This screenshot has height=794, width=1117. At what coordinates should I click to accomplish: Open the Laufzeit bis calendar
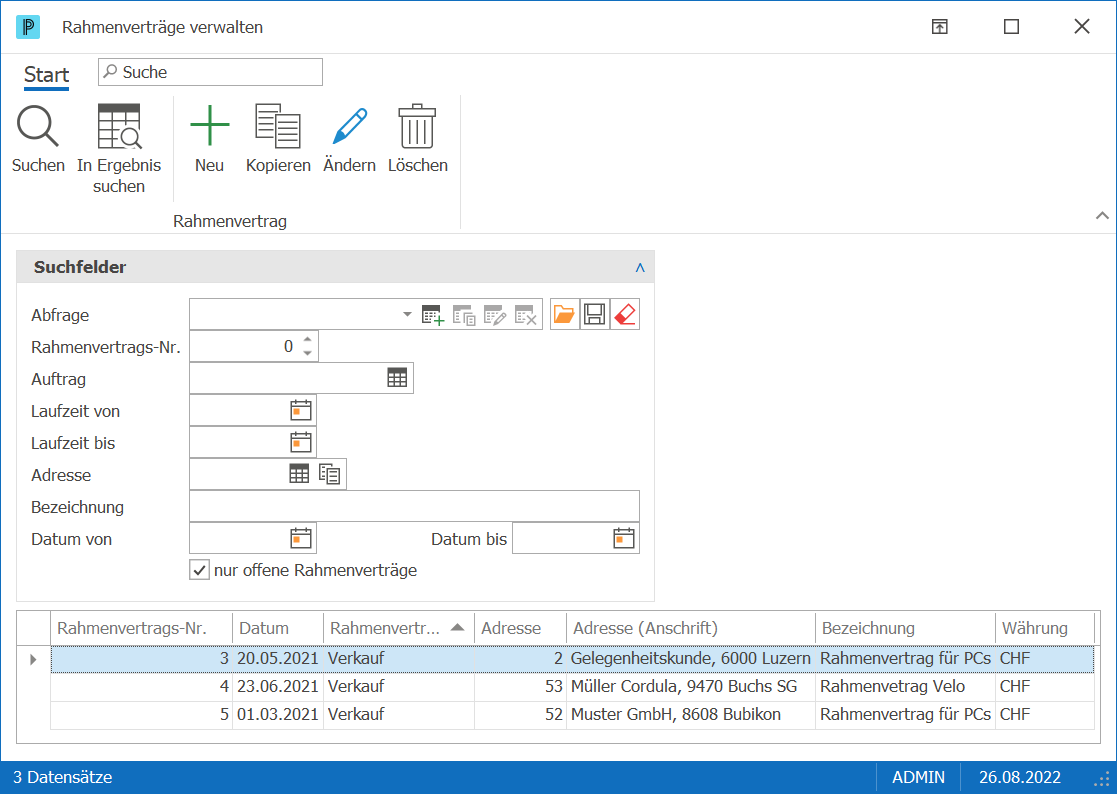coord(301,442)
